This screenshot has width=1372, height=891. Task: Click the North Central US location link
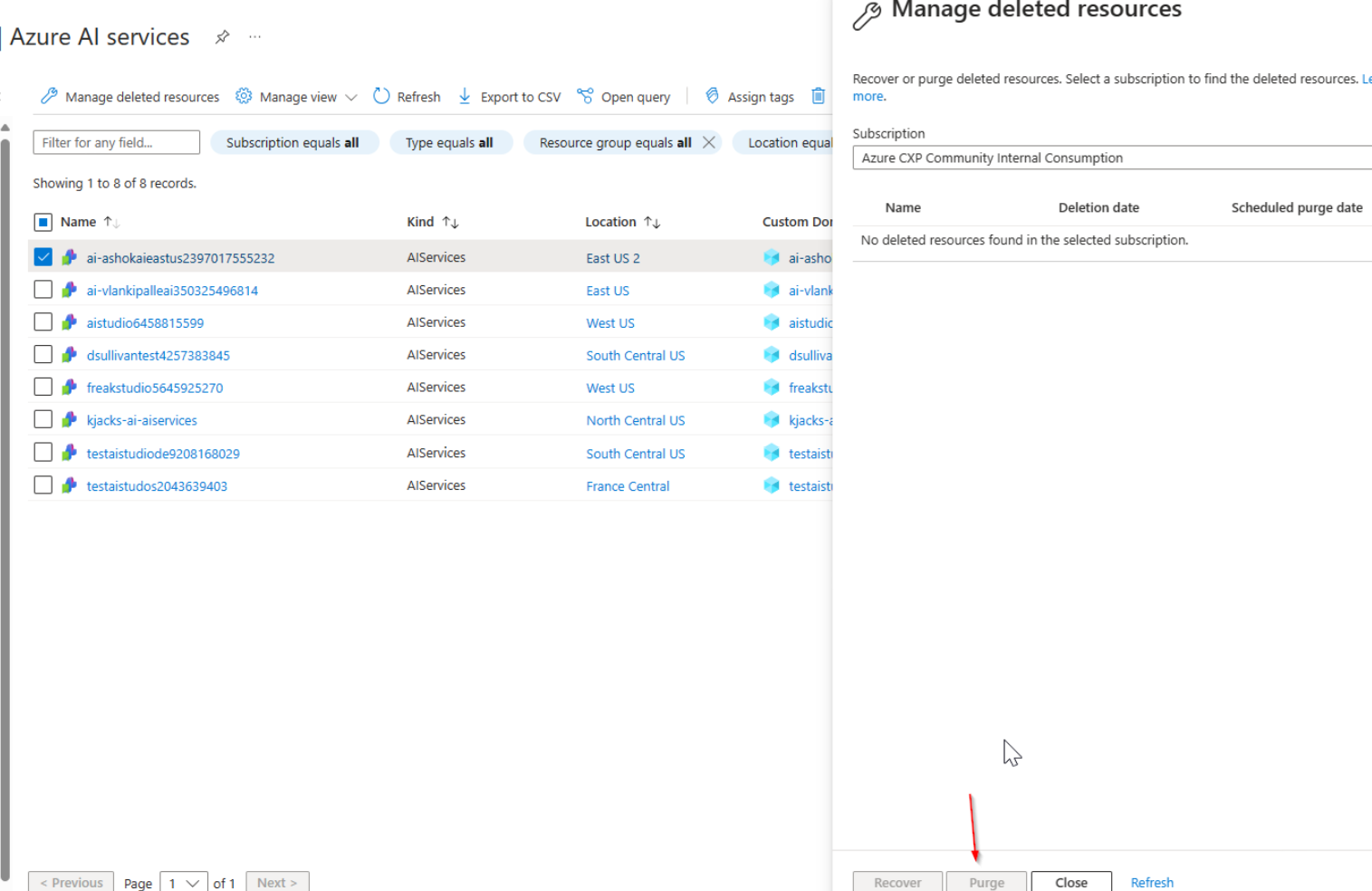pyautogui.click(x=636, y=421)
